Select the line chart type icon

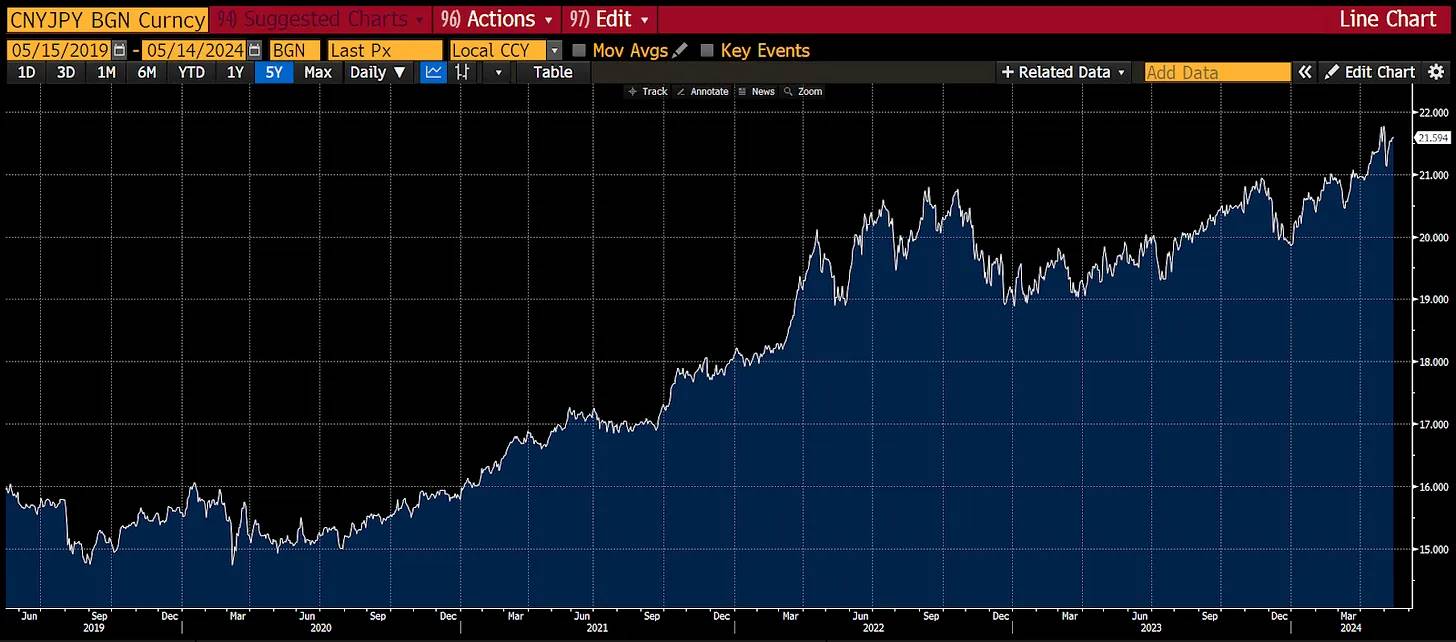click(433, 72)
